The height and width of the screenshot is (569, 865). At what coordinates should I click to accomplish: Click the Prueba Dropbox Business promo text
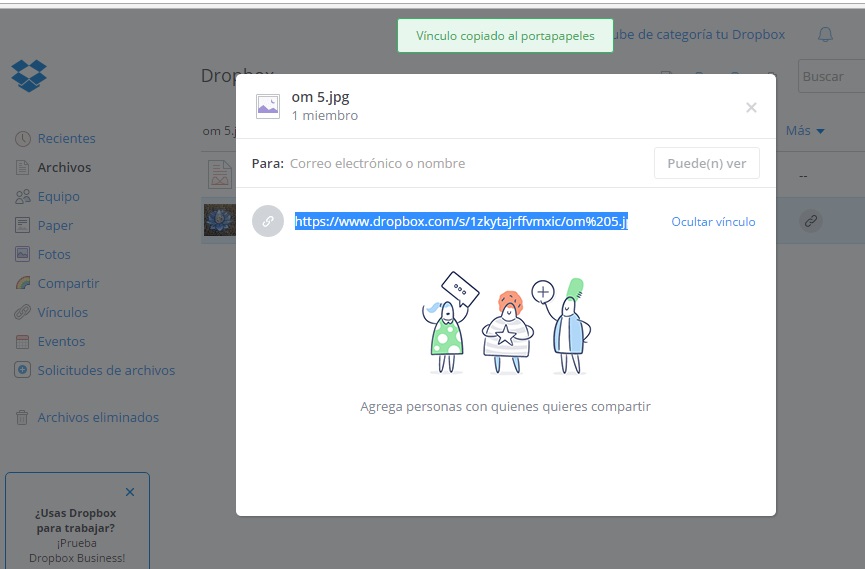[x=77, y=550]
